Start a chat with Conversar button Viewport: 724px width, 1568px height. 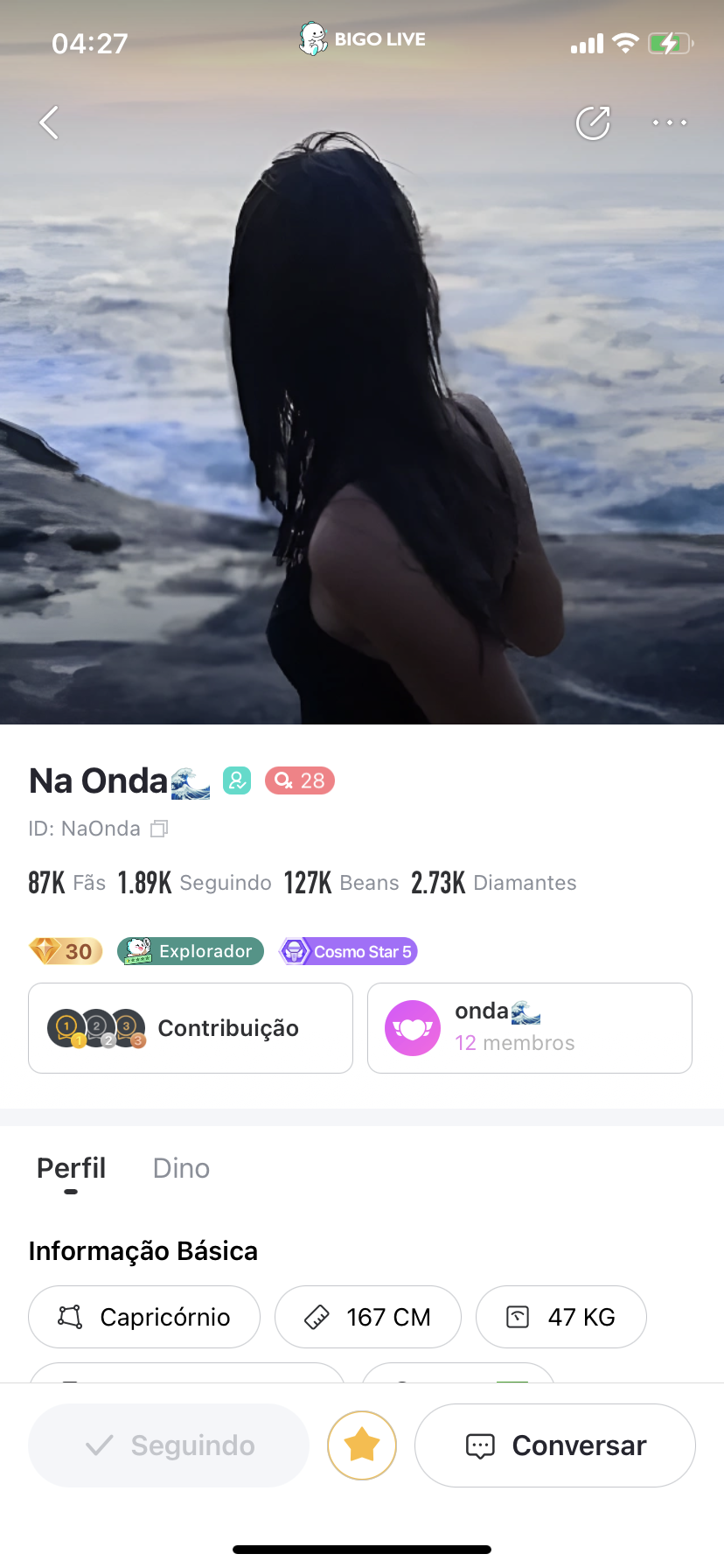(x=555, y=1445)
